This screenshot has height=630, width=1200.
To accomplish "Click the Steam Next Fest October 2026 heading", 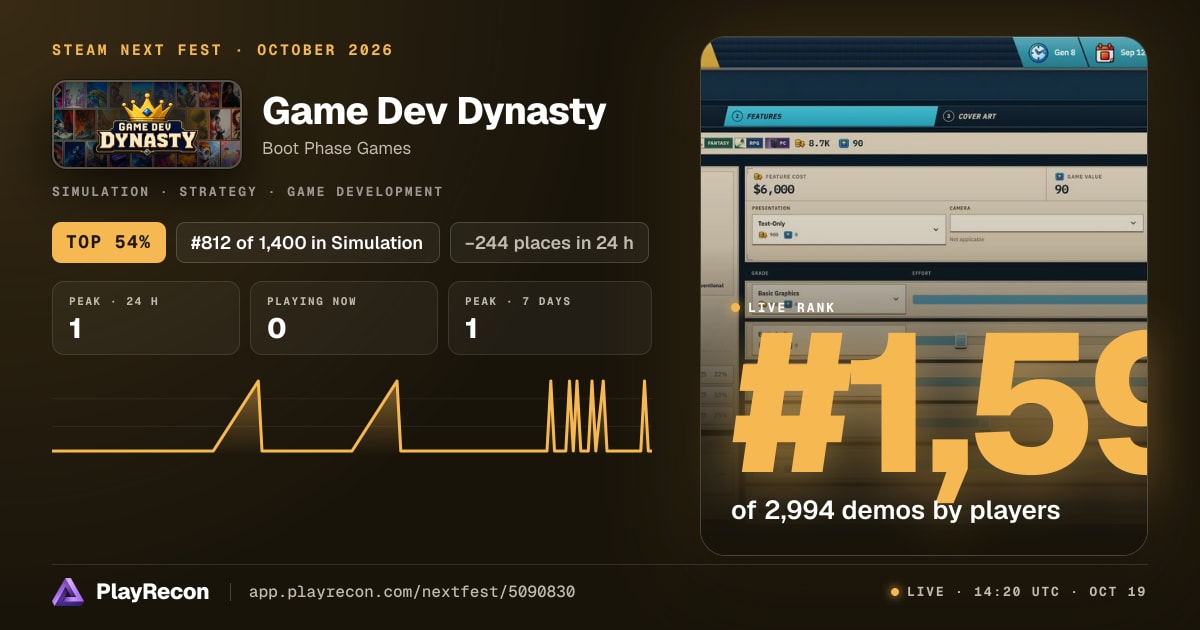I will (222, 50).
